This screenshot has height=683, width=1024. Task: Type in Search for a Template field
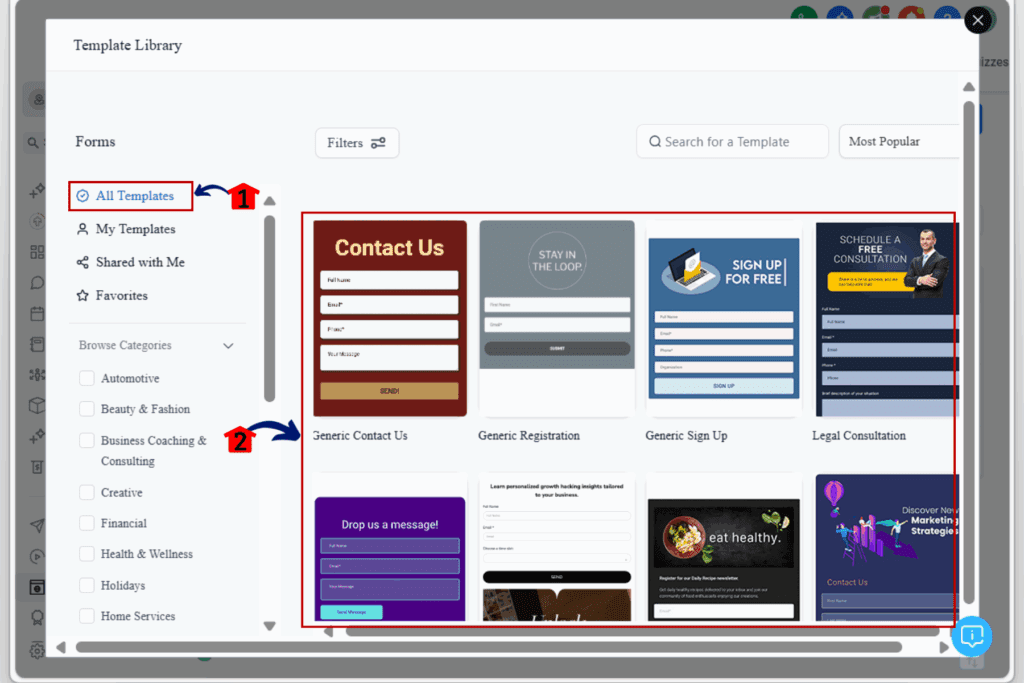[x=740, y=142]
